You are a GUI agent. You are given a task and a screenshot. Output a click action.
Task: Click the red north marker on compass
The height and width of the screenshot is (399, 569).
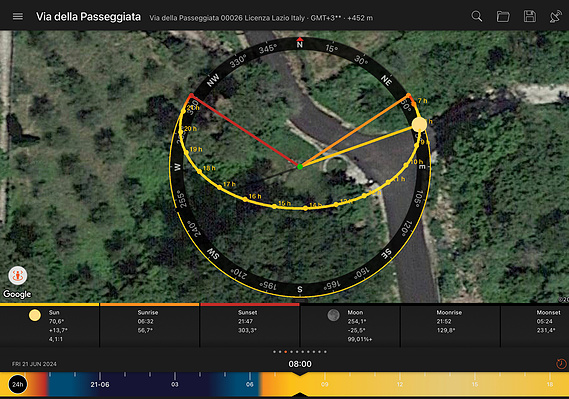pos(299,39)
